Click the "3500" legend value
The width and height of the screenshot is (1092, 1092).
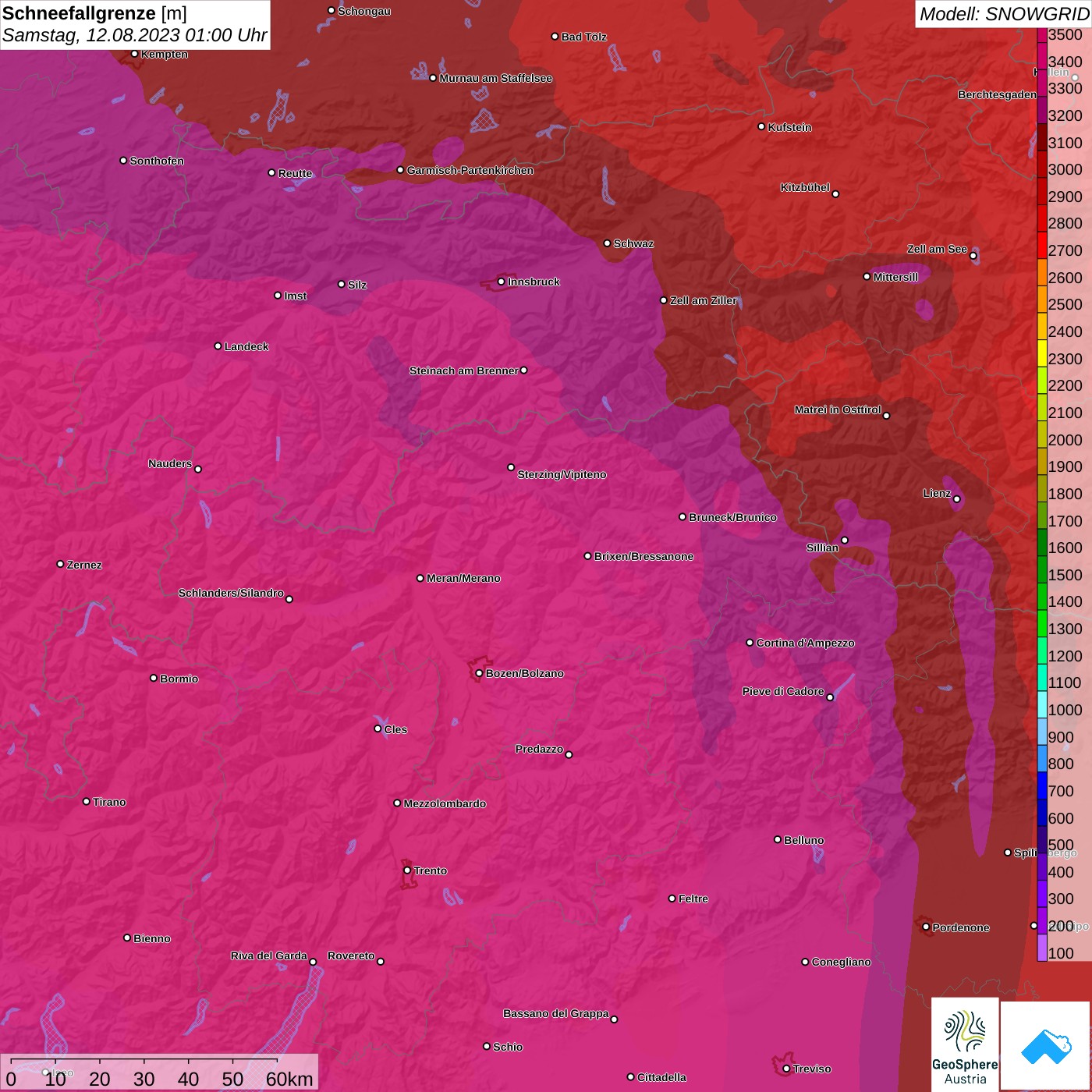[1065, 34]
